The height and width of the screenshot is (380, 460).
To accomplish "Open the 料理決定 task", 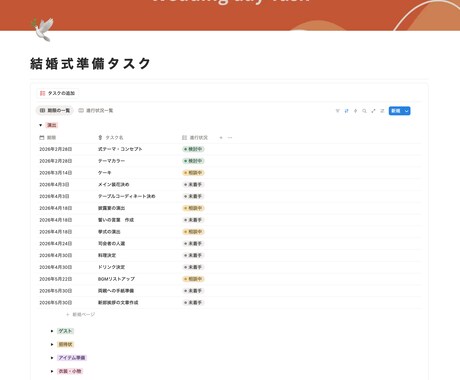I will [x=107, y=255].
